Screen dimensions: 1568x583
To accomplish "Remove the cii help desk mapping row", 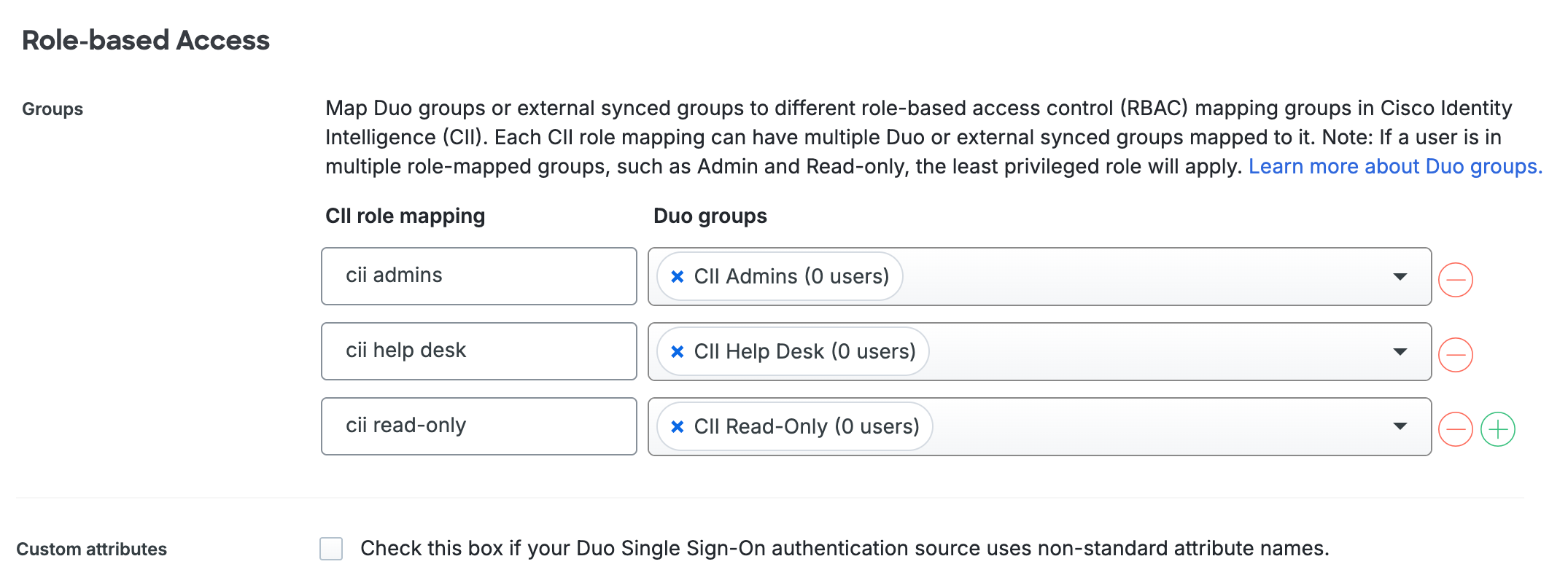I will pyautogui.click(x=1455, y=355).
